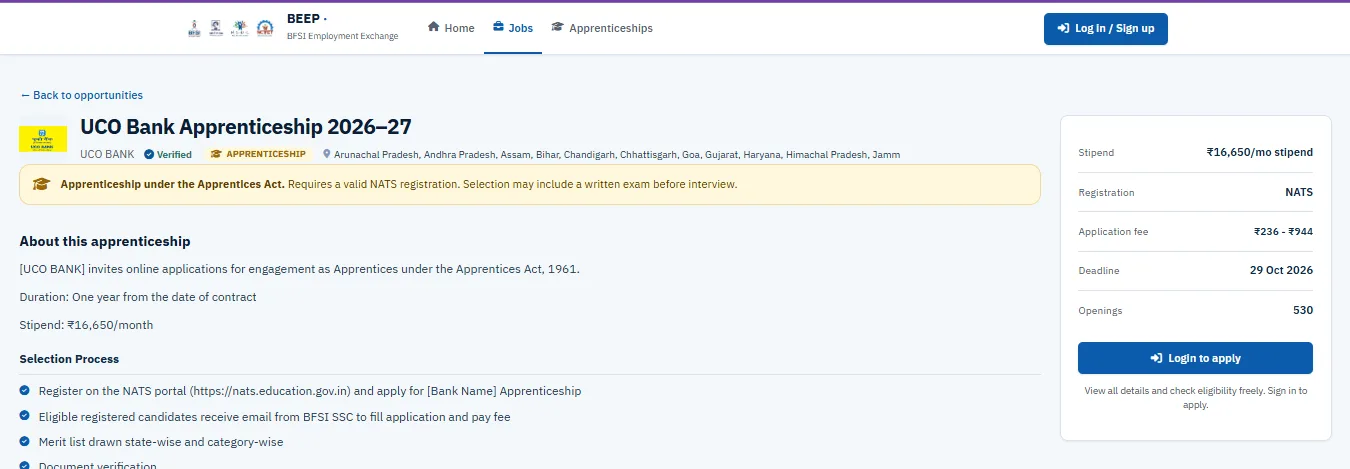The image size is (1350, 469).
Task: Click the Duration: One year text
Action: (138, 297)
